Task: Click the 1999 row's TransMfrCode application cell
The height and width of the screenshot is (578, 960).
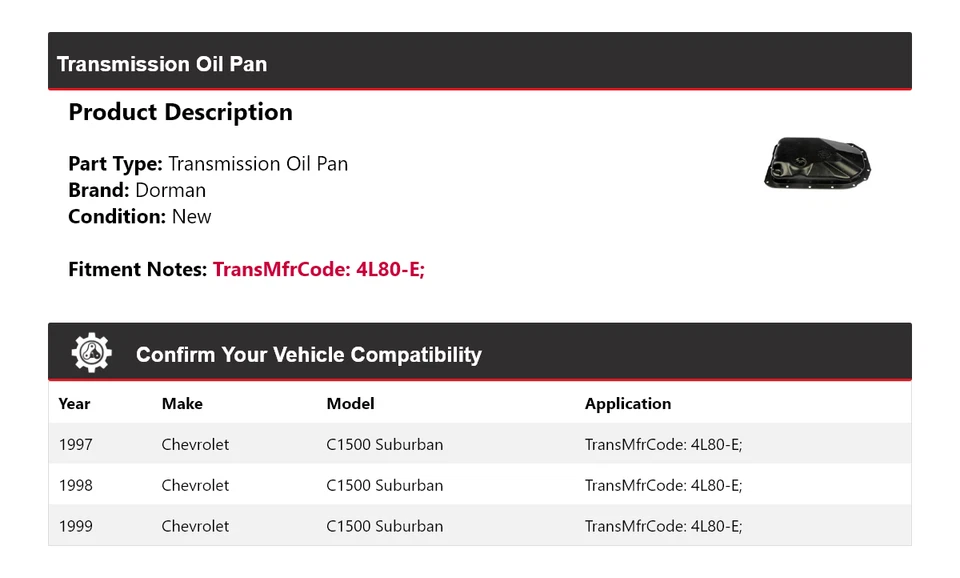Action: click(x=663, y=526)
